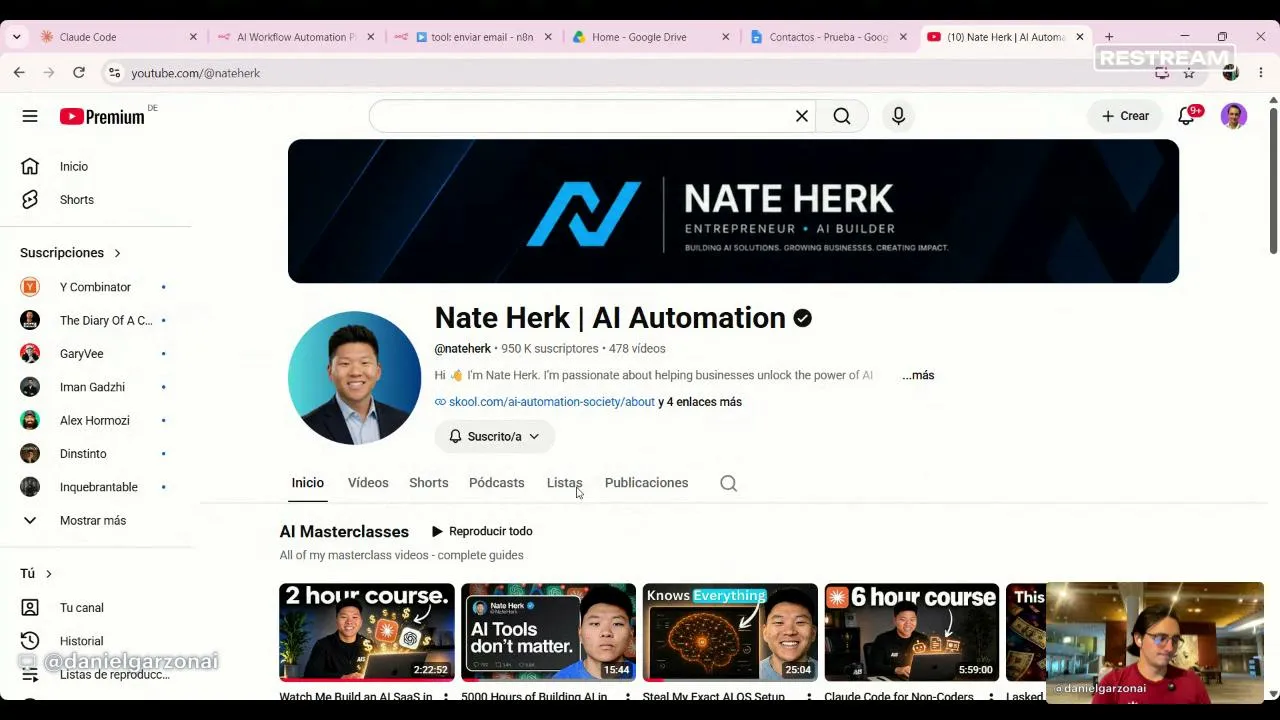Open the YouTube account avatar menu
1280x720 pixels.
(1234, 116)
